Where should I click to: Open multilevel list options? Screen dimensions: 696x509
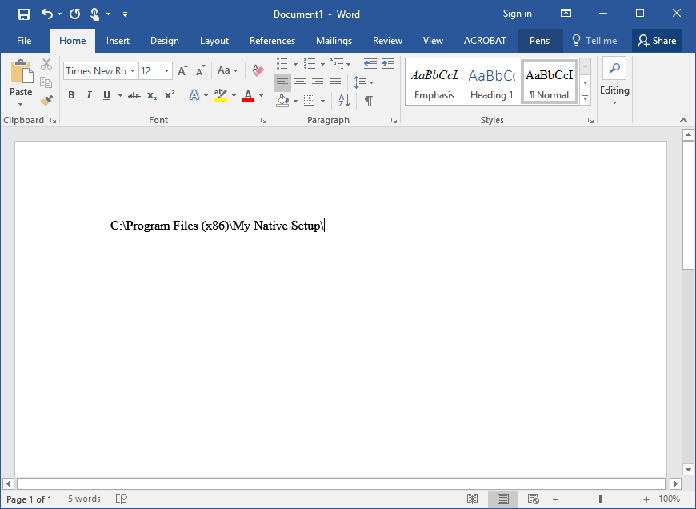point(337,64)
